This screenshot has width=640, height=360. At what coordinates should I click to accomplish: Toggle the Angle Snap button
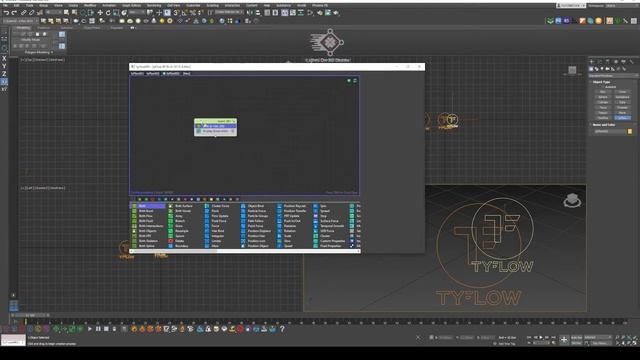184,13
